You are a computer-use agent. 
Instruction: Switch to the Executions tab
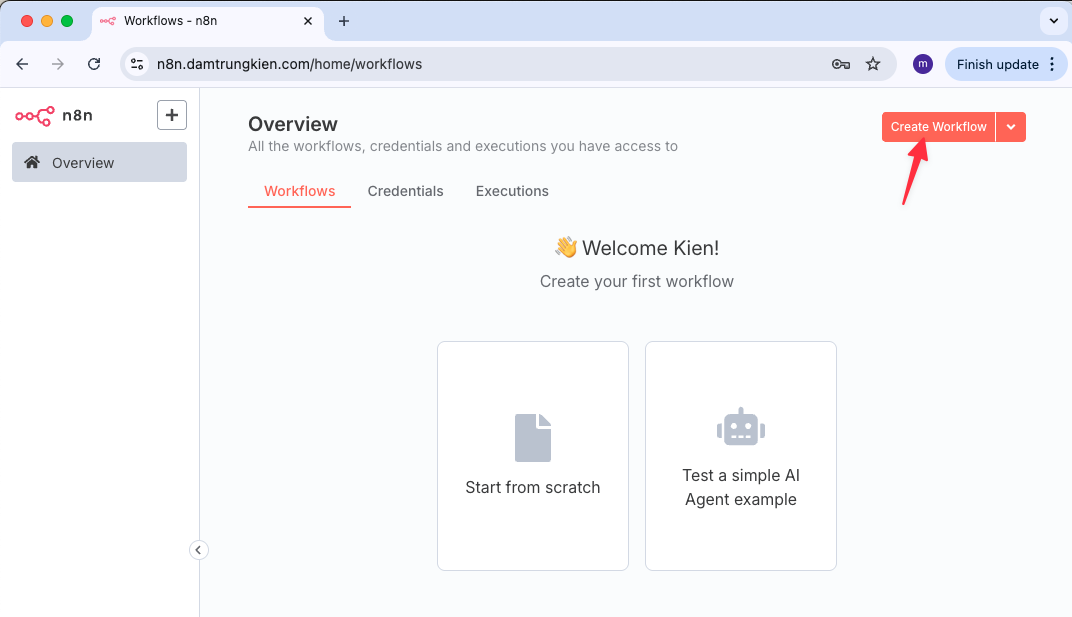pos(512,192)
